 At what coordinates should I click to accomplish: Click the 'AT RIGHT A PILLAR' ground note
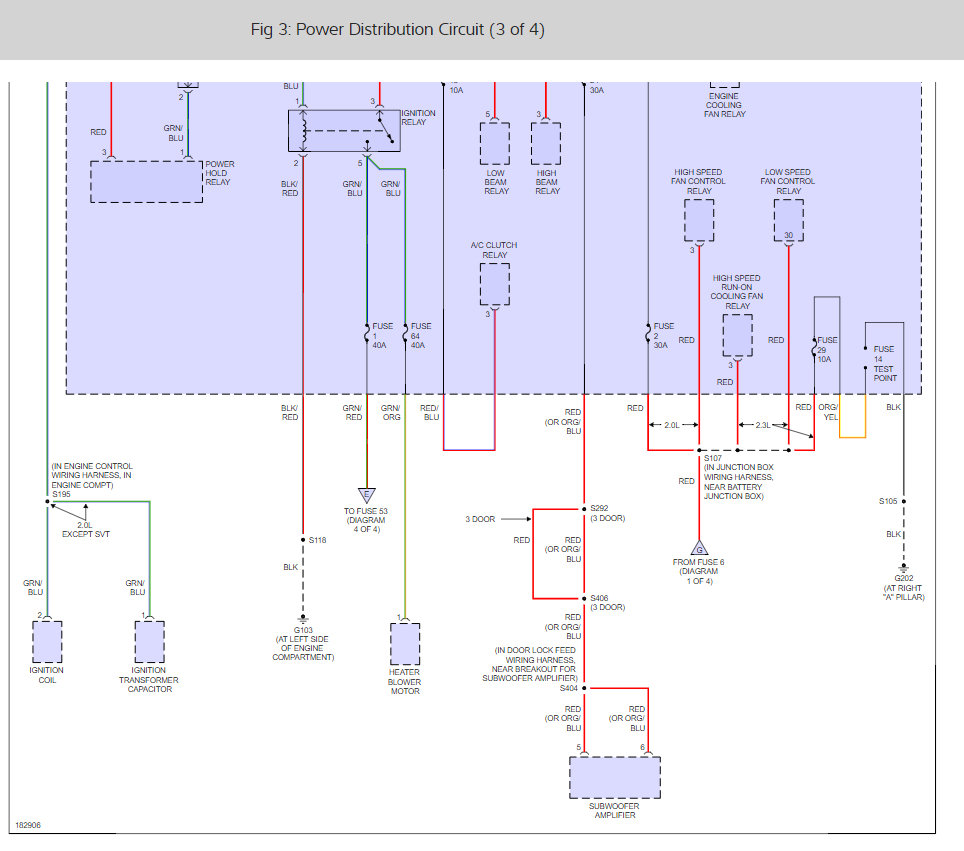[904, 593]
